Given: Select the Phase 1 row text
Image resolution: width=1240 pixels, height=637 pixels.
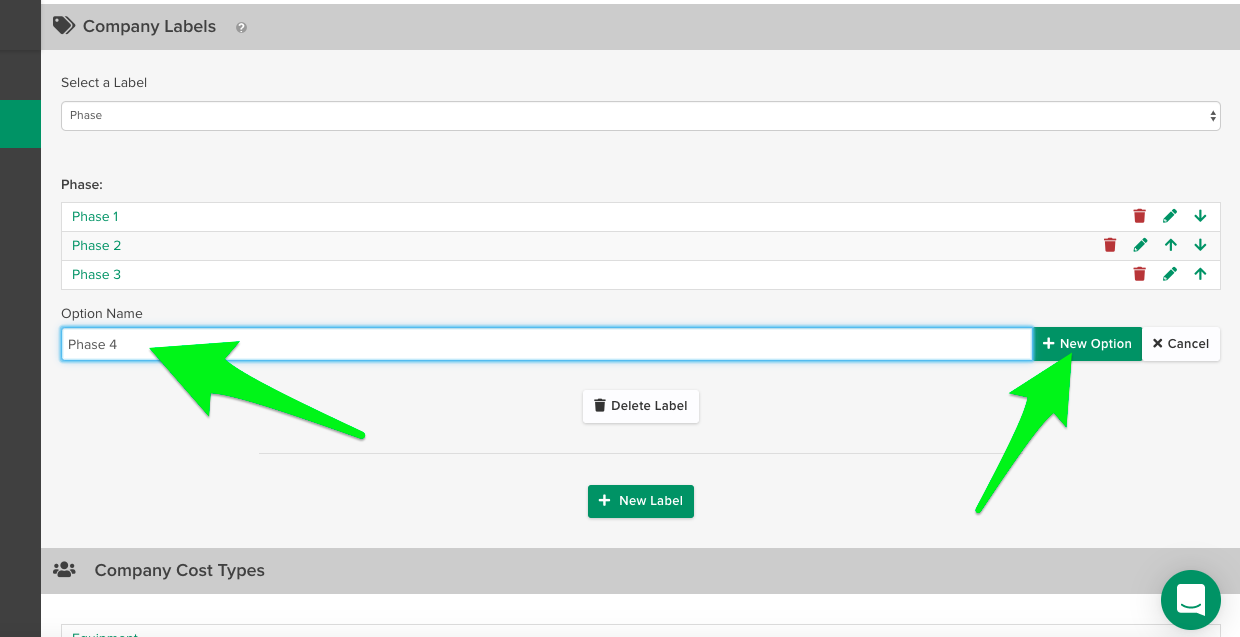Looking at the screenshot, I should coord(95,216).
